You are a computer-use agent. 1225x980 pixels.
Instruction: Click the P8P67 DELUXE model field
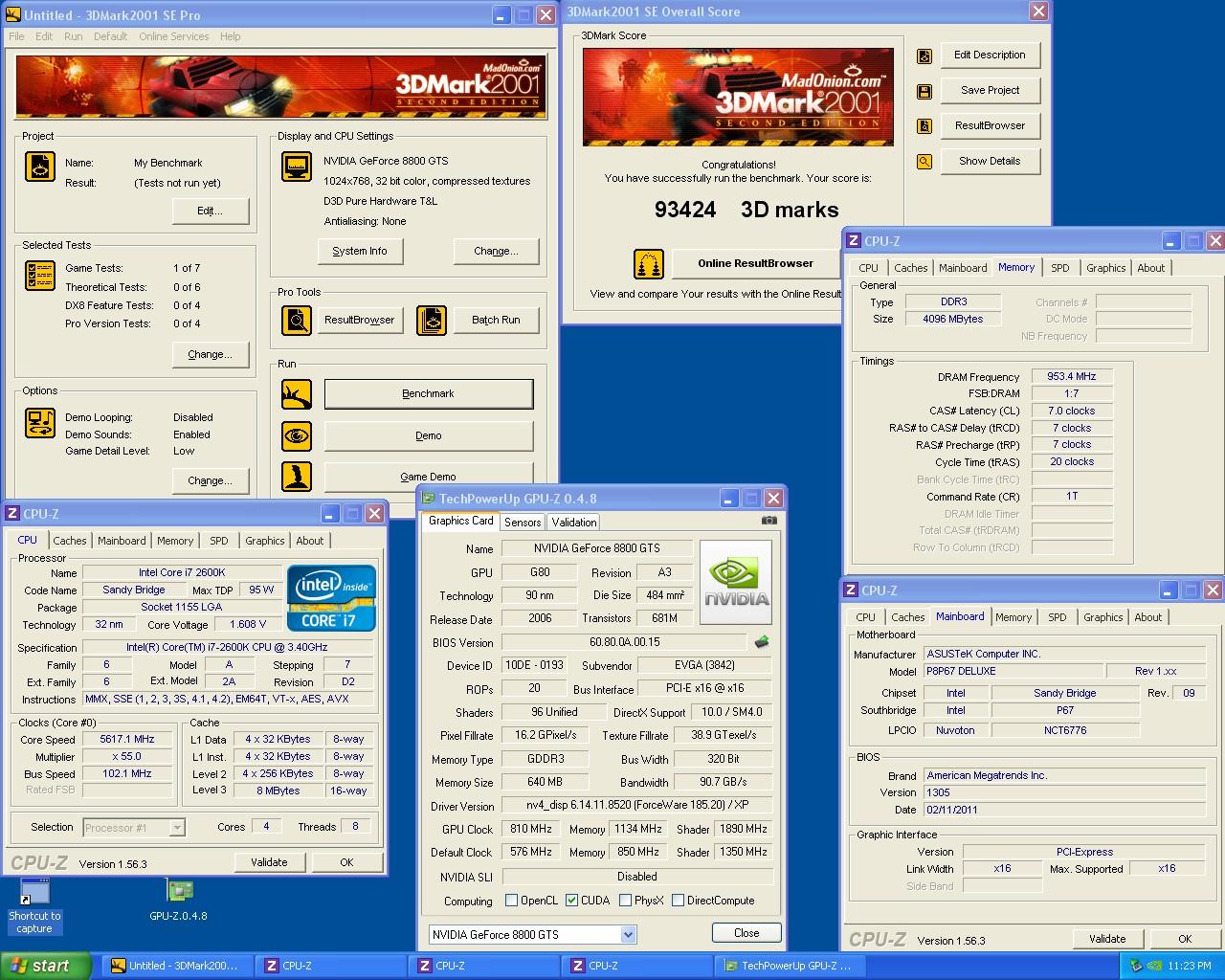click(1013, 671)
